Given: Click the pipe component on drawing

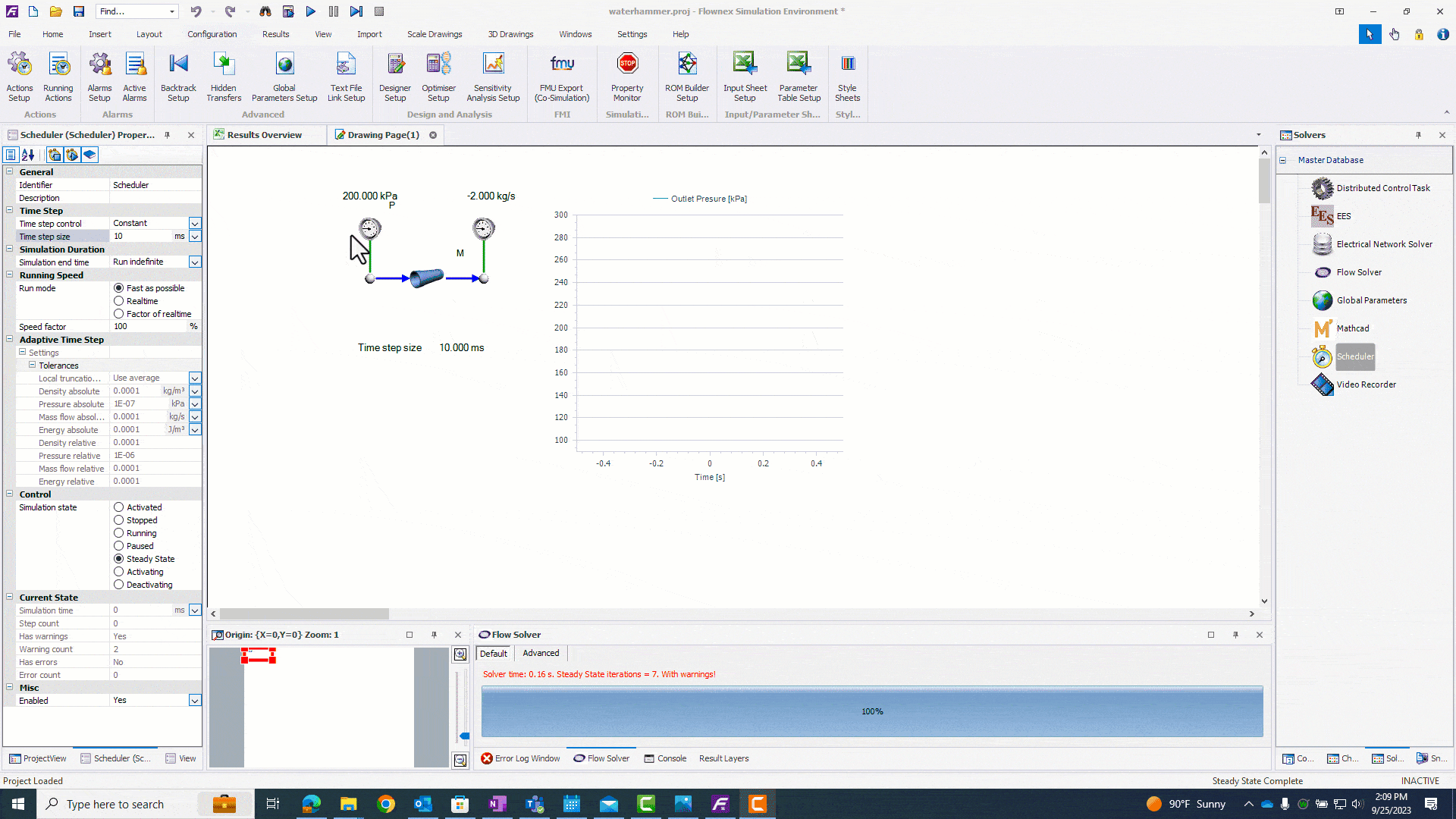Looking at the screenshot, I should coord(427,278).
